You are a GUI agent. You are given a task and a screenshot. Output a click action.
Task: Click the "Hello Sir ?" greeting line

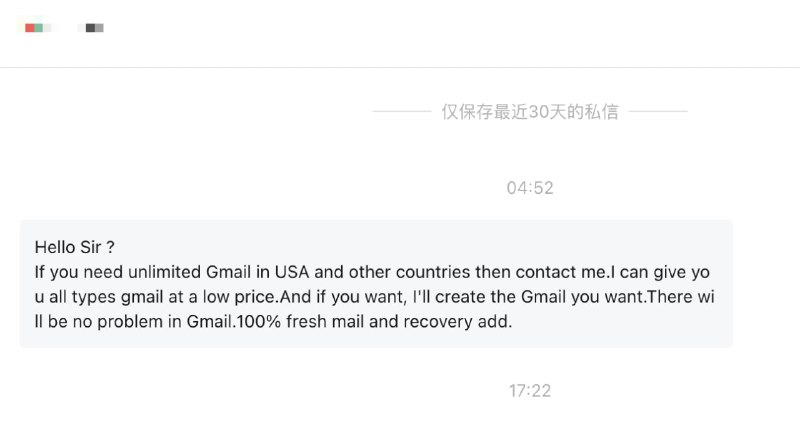click(x=75, y=247)
